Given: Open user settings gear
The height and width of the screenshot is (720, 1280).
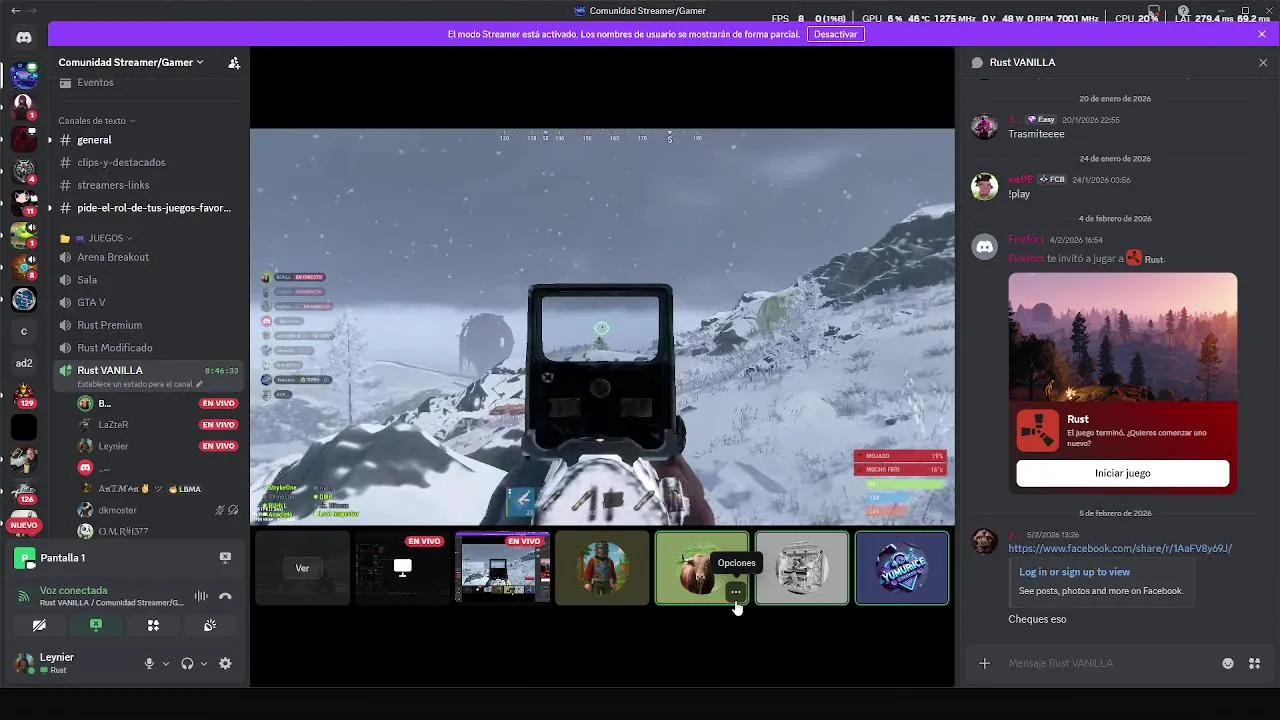Looking at the screenshot, I should 225,663.
